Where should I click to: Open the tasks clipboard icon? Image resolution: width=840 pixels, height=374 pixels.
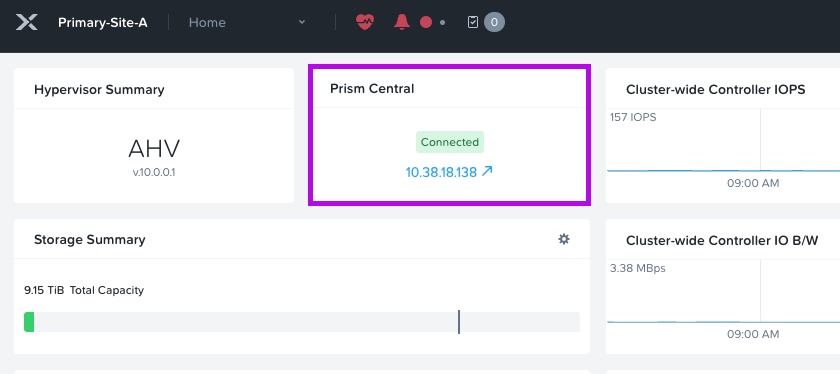tap(472, 22)
